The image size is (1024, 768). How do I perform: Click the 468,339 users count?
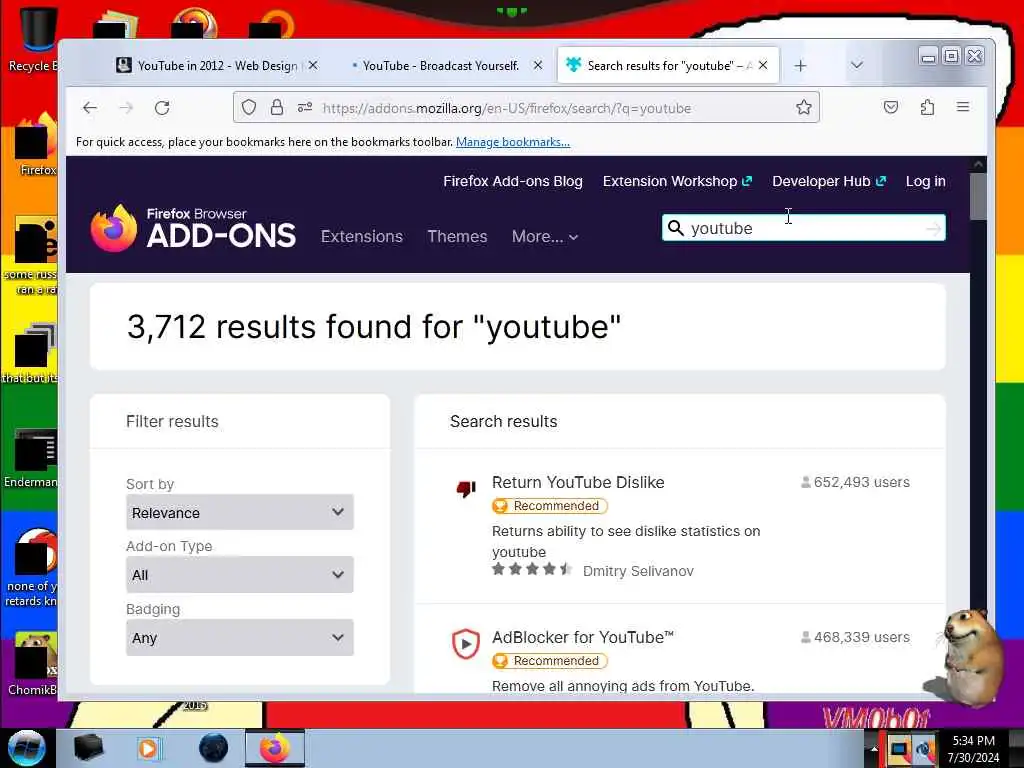(855, 637)
